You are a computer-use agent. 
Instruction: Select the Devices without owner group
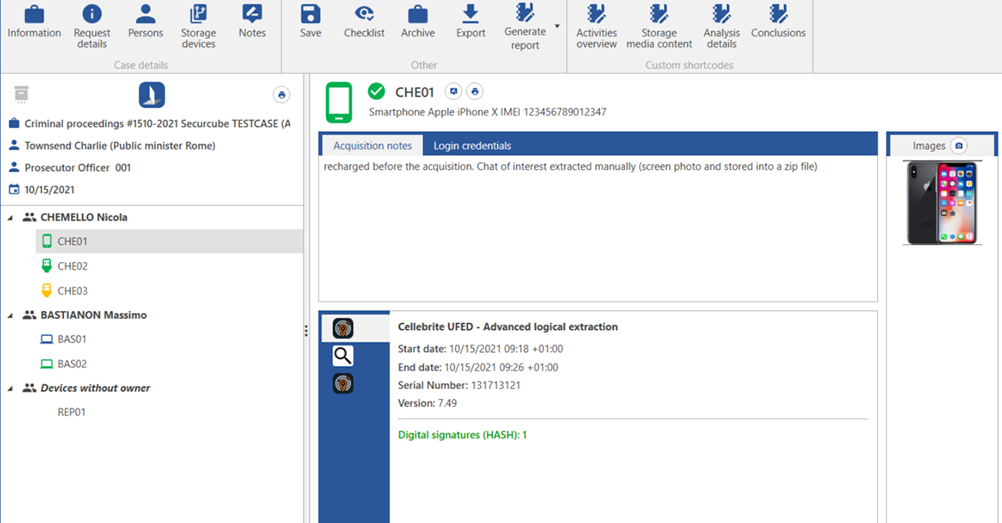[95, 388]
